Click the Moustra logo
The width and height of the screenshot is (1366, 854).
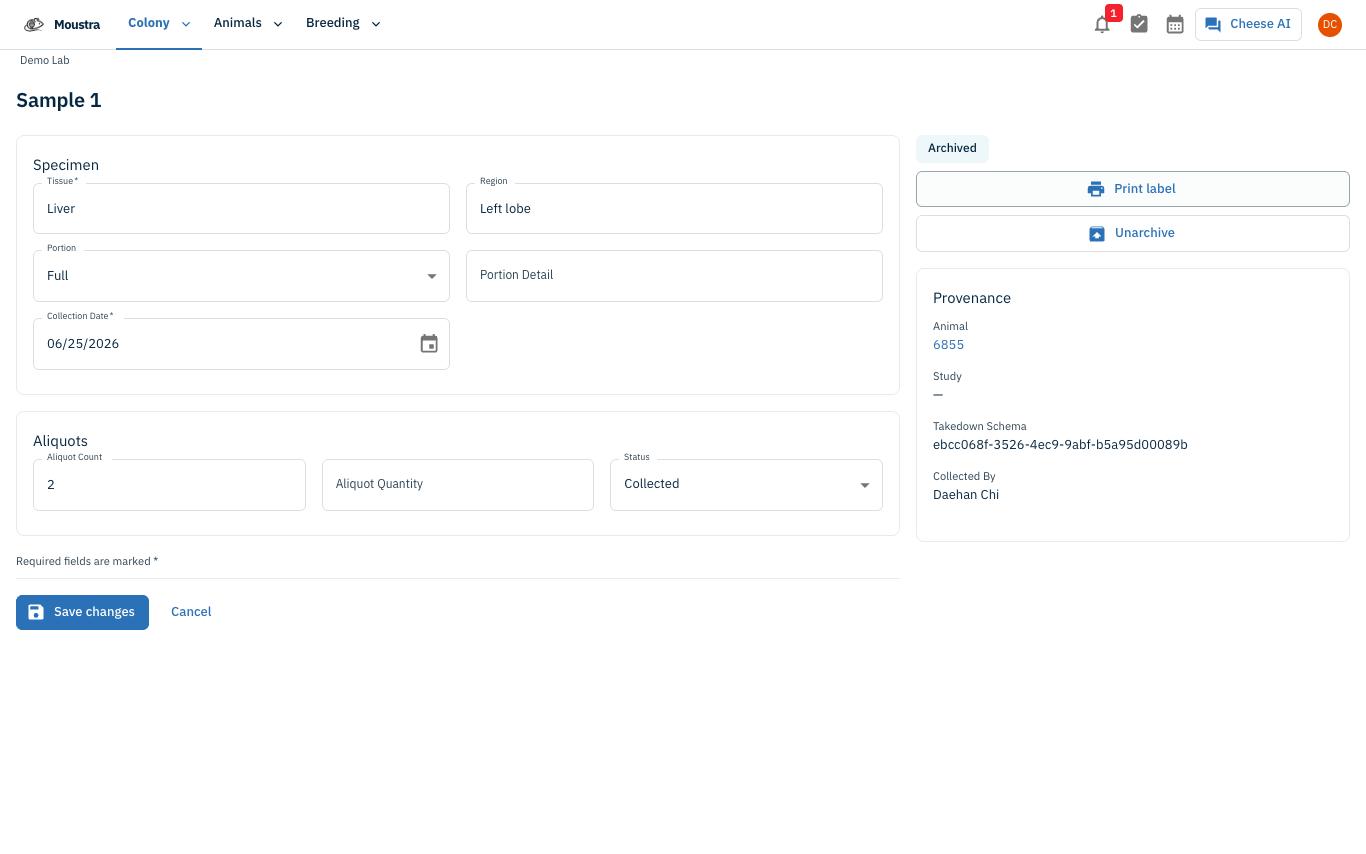(x=62, y=24)
